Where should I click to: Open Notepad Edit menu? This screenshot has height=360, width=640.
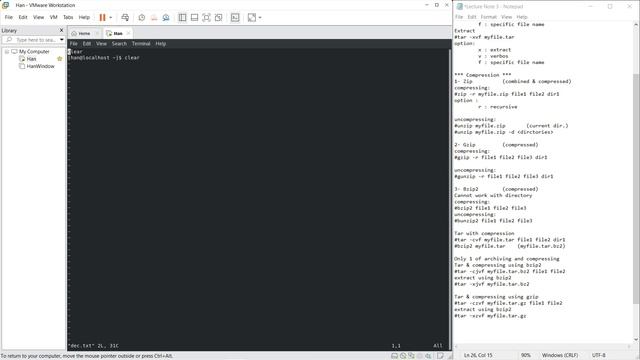tap(472, 17)
